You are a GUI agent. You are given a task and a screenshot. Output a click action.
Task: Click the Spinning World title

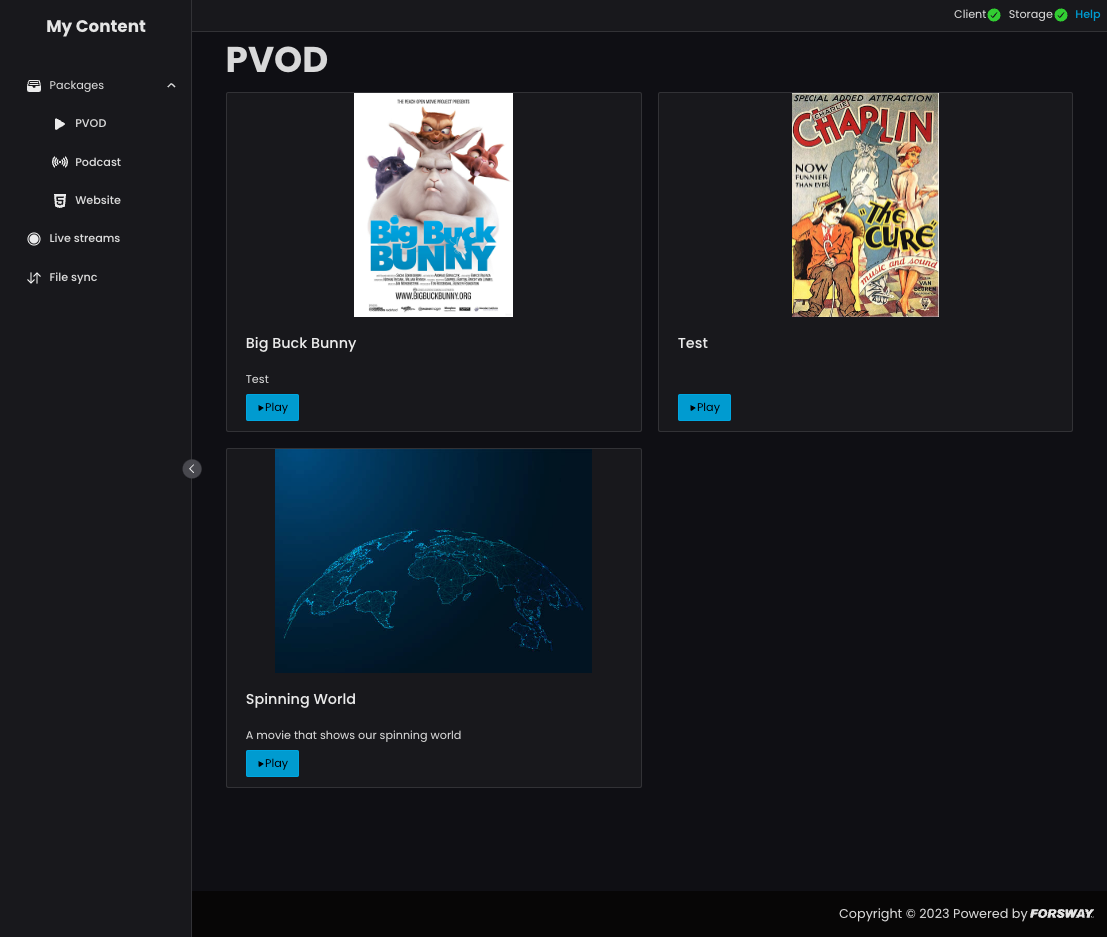click(x=301, y=699)
